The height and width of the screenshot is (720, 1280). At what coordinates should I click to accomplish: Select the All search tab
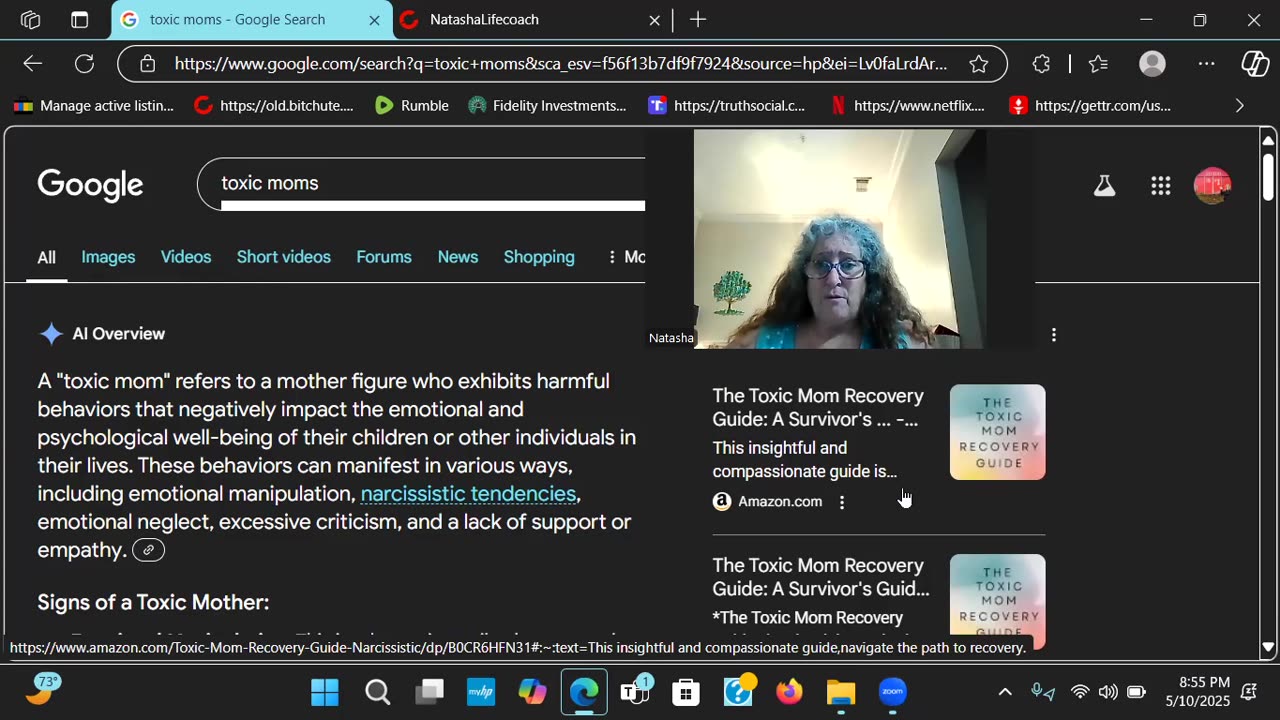tap(47, 257)
